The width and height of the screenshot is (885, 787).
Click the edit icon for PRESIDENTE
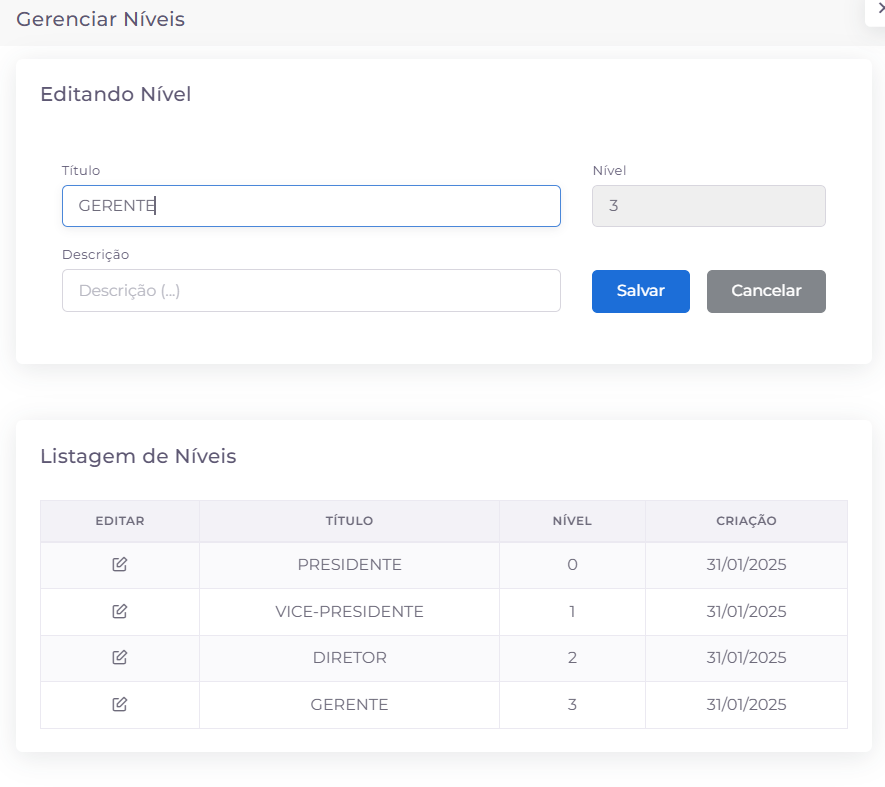(x=120, y=565)
